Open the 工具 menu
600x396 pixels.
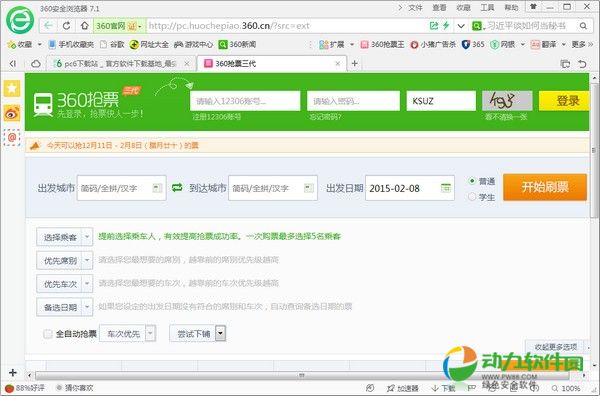pyautogui.click(x=487, y=7)
